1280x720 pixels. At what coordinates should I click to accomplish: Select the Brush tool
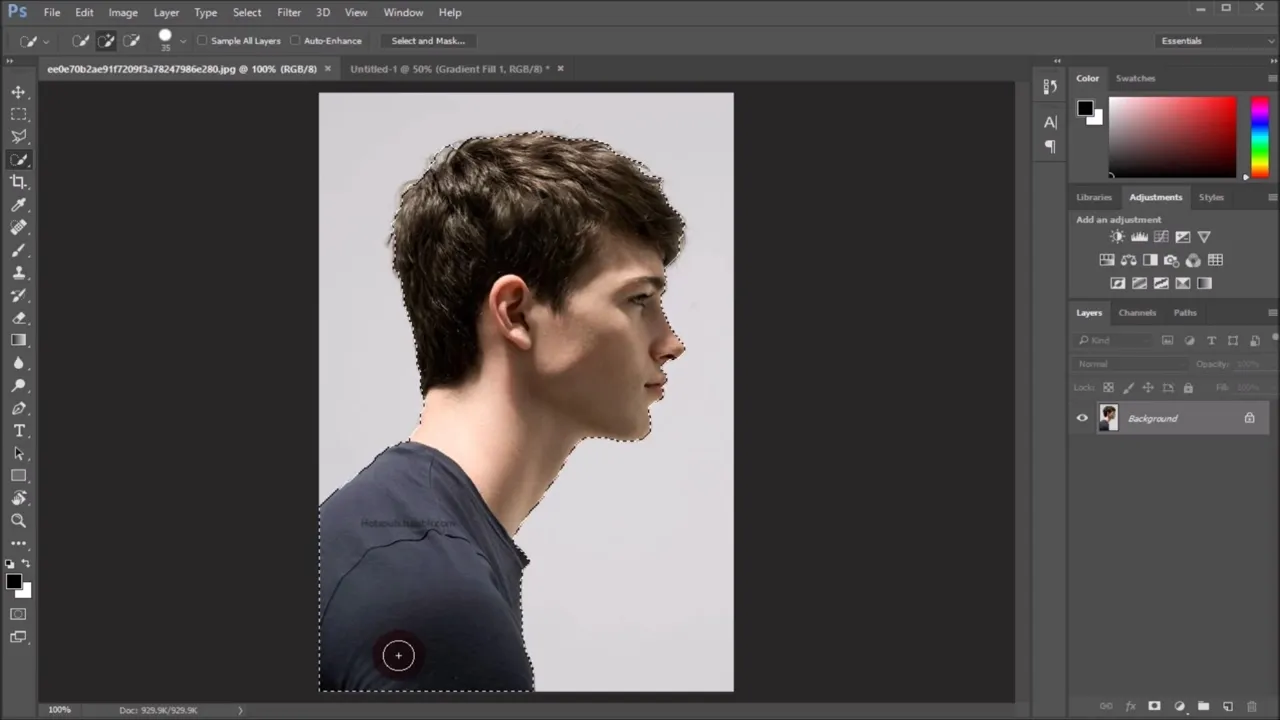click(19, 250)
